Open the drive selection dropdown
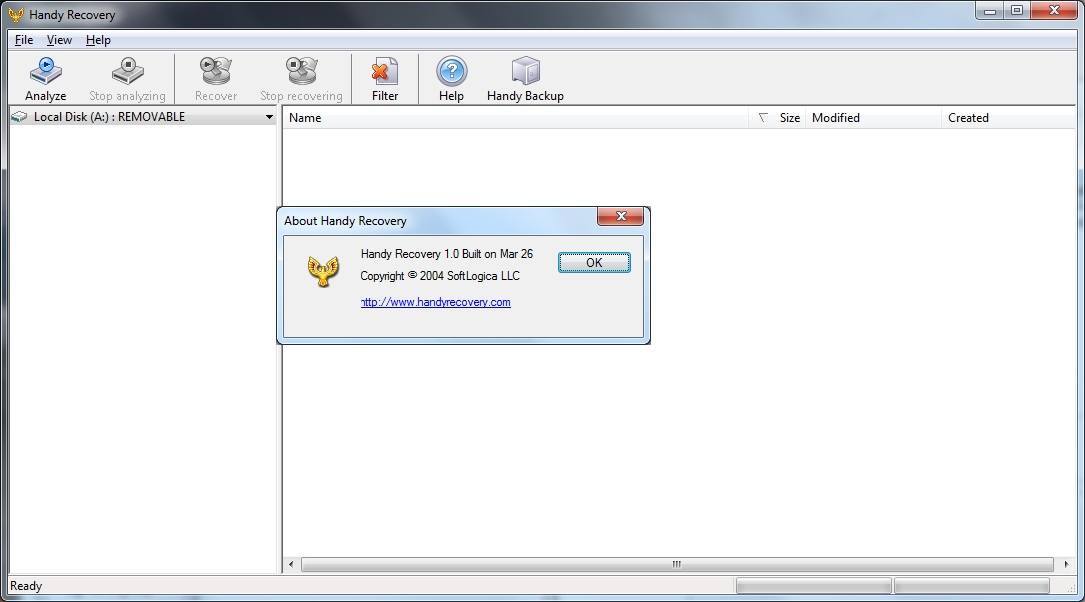Image resolution: width=1085 pixels, height=602 pixels. [268, 116]
